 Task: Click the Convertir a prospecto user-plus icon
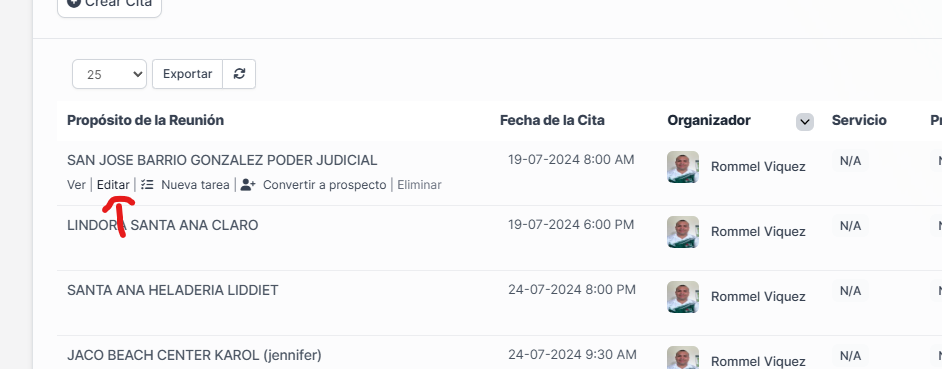[248, 185]
